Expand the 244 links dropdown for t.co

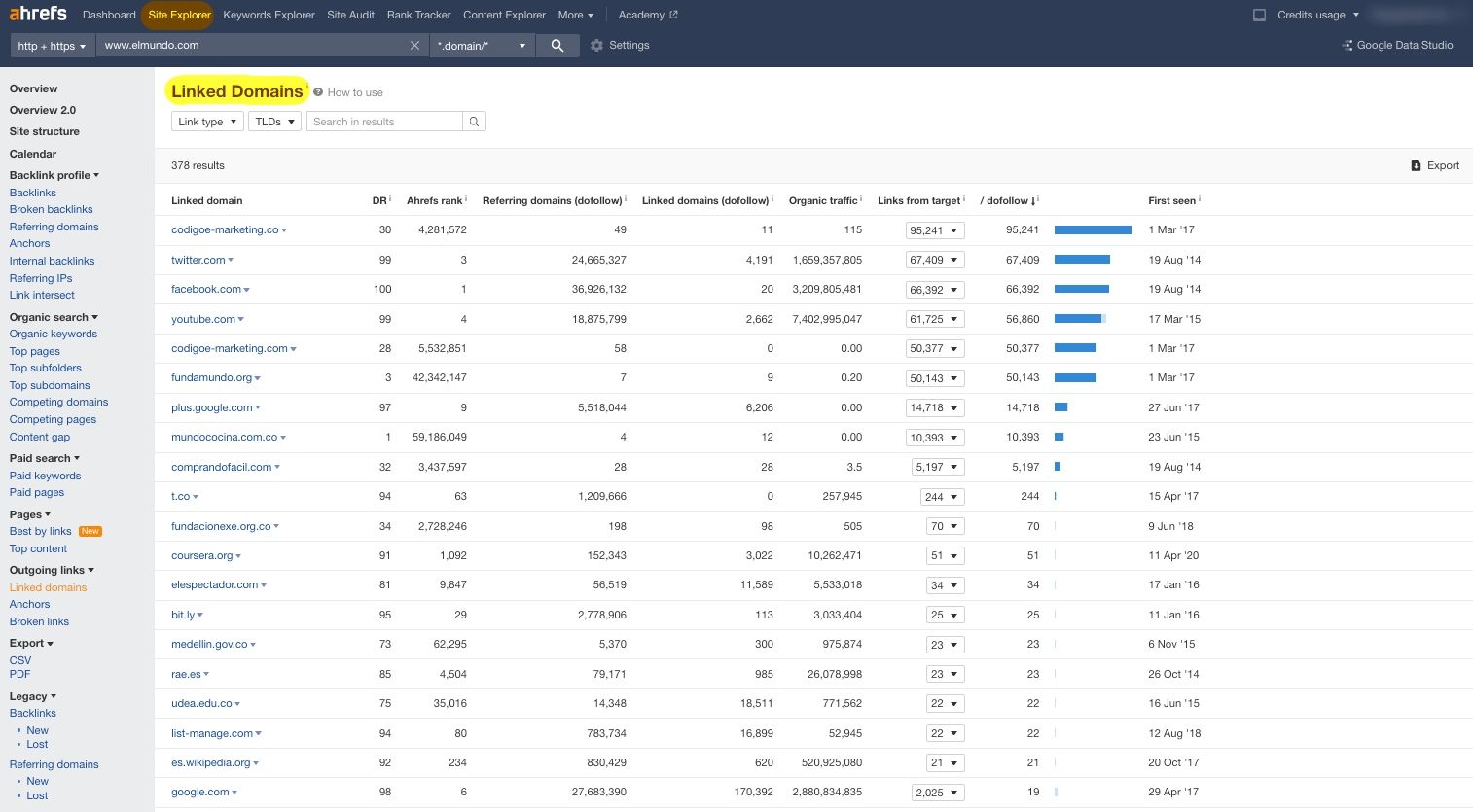pyautogui.click(x=942, y=497)
